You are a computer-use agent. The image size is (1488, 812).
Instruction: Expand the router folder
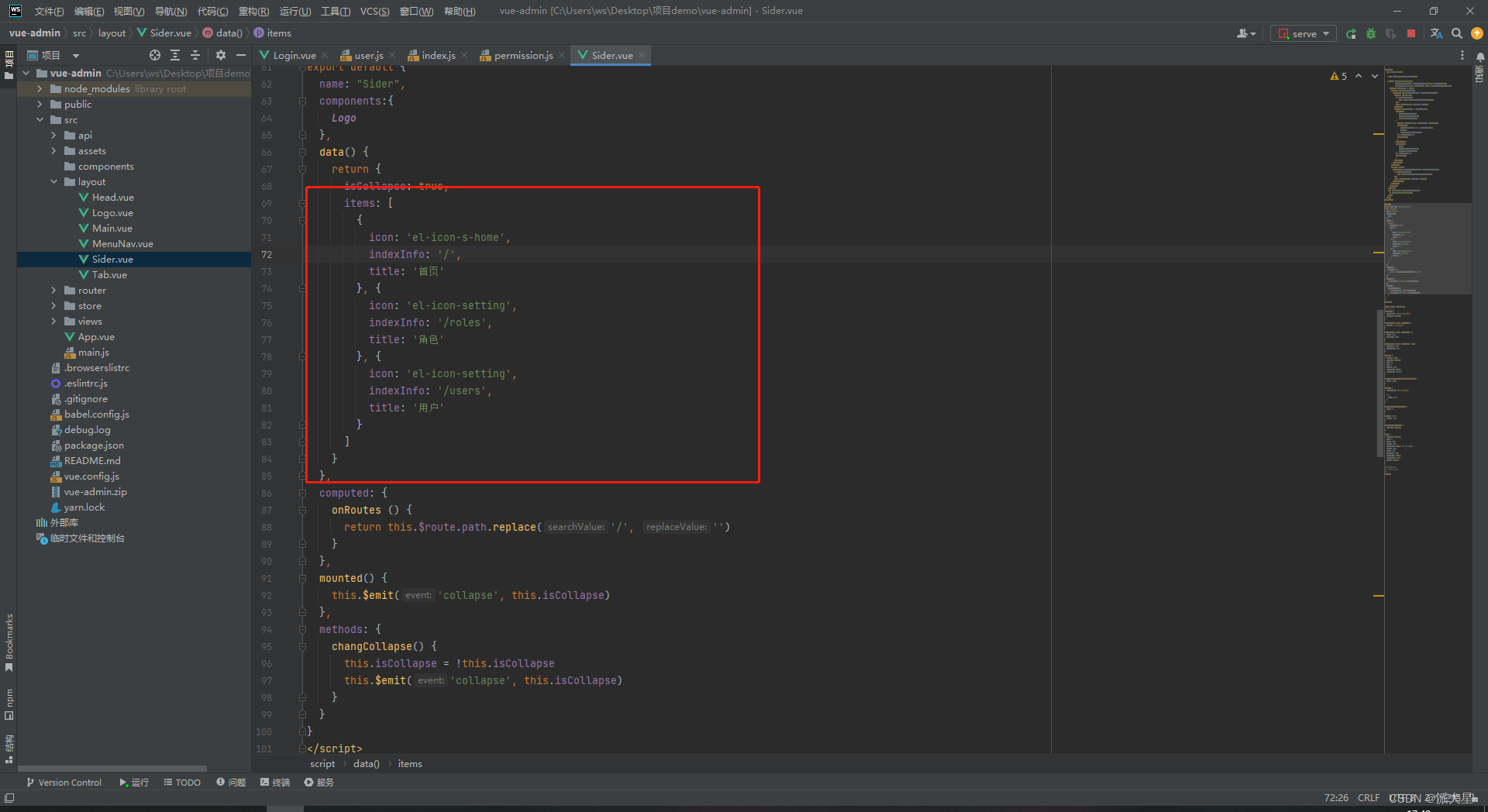click(53, 291)
